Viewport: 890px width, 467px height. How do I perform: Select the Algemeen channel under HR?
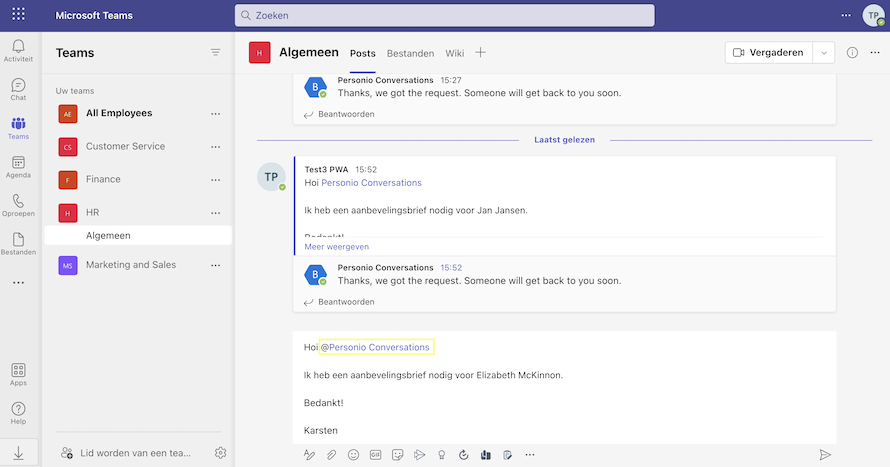click(138, 235)
